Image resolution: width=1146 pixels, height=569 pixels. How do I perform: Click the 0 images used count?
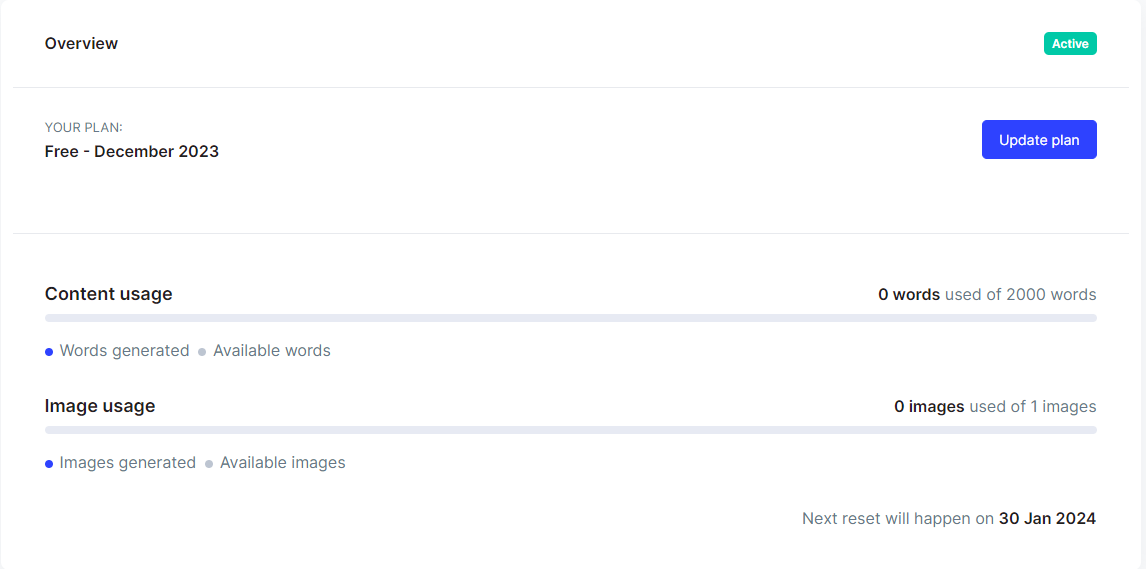coord(930,406)
